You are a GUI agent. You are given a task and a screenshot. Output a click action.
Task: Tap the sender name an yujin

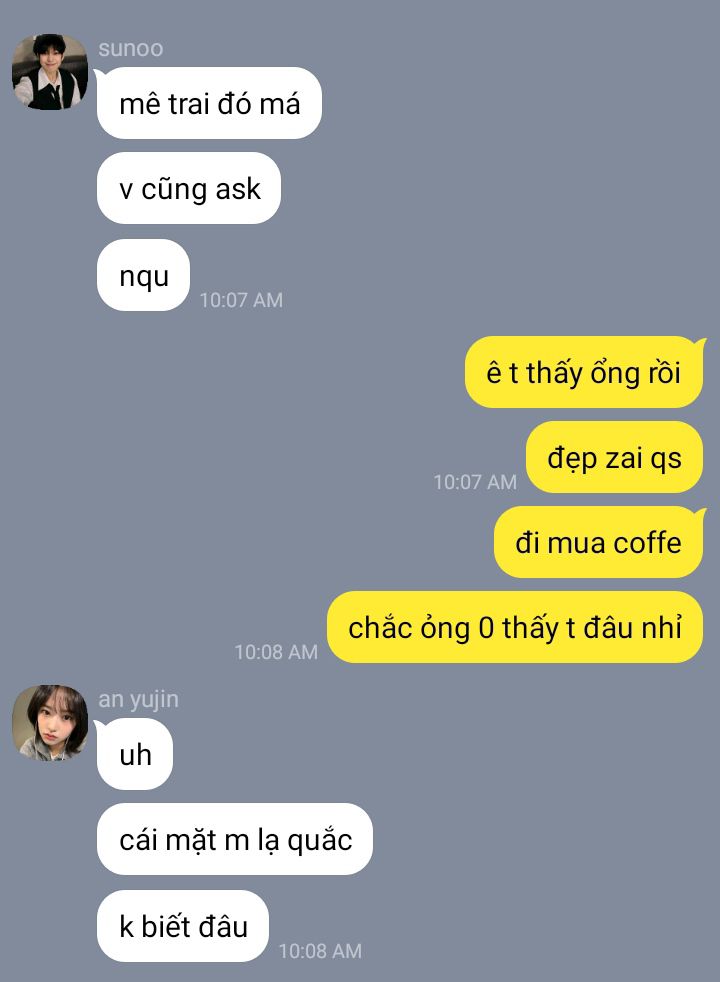point(138,700)
